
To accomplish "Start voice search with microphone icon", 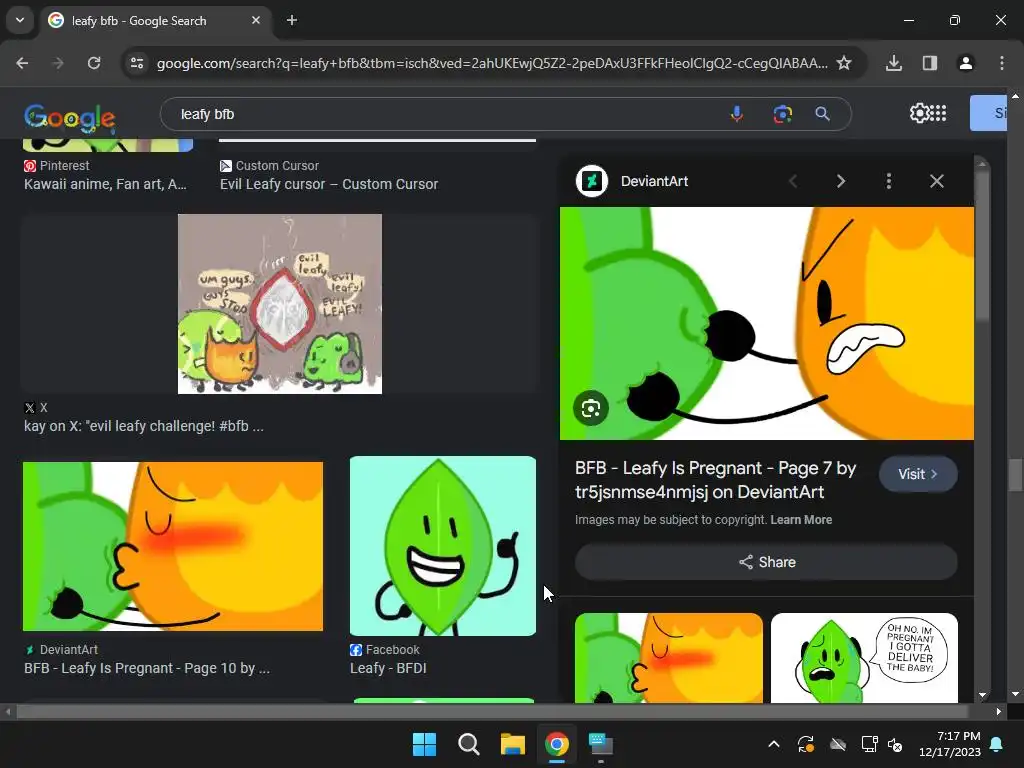I will pos(737,114).
